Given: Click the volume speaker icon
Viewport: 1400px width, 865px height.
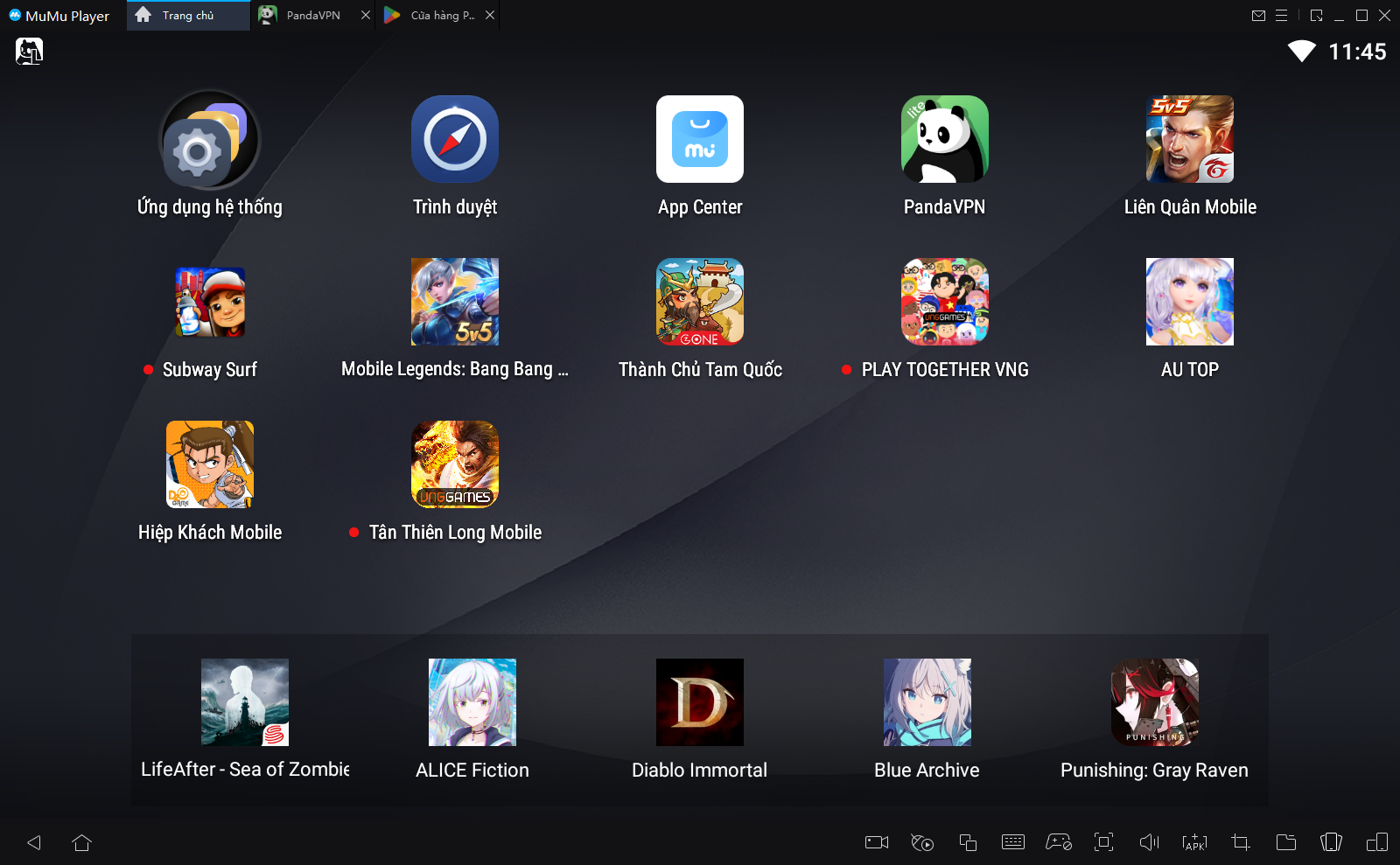Looking at the screenshot, I should click(1149, 842).
